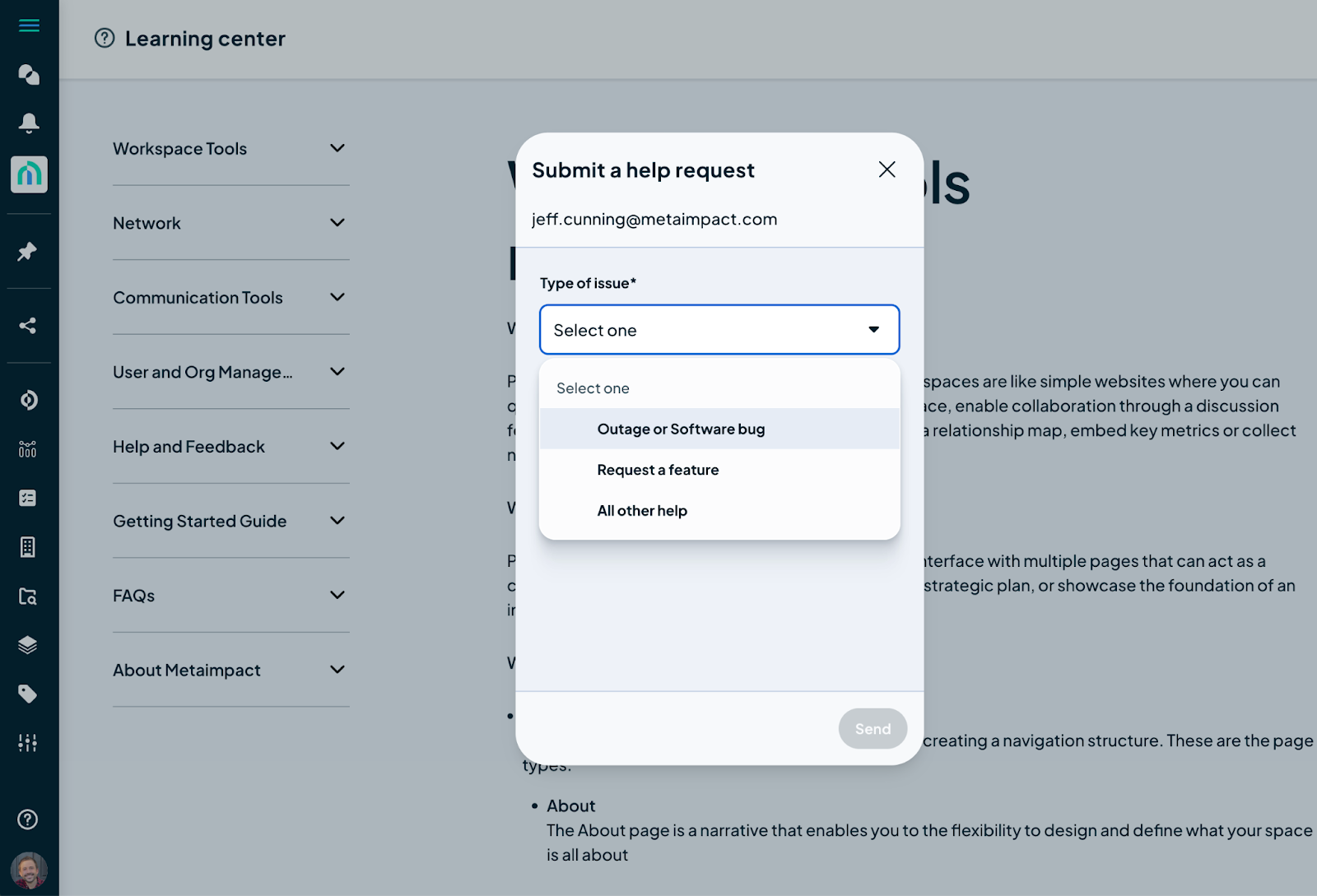Click the help question mark icon in sidebar
The height and width of the screenshot is (896, 1317).
(x=28, y=819)
